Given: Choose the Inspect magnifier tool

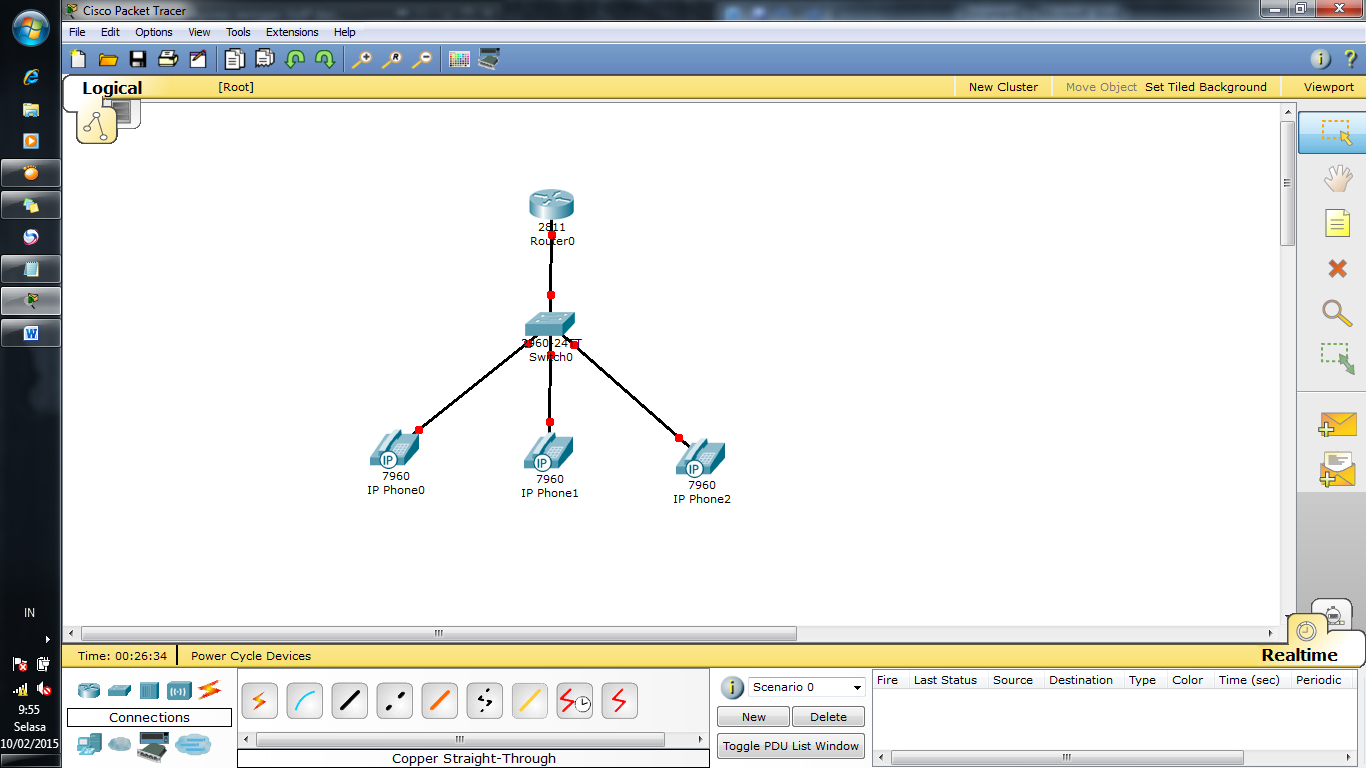Looking at the screenshot, I should click(x=1337, y=313).
